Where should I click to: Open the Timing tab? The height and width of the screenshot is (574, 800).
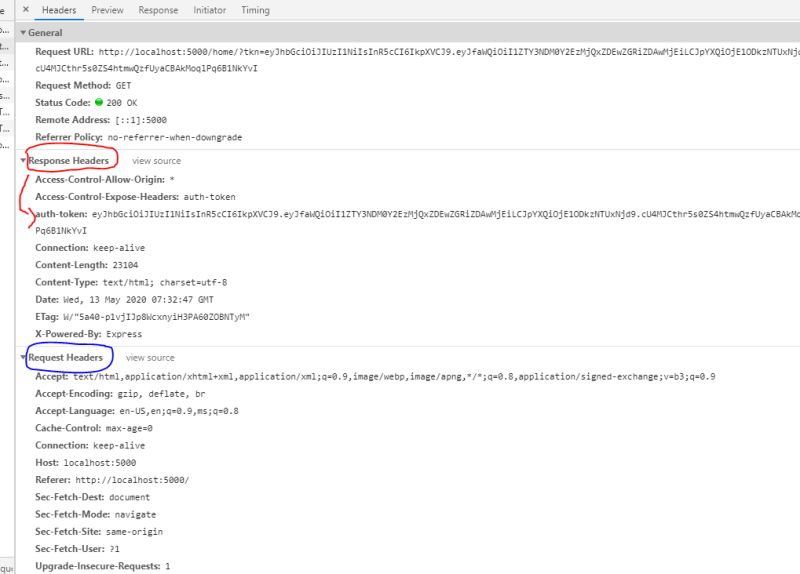point(255,10)
